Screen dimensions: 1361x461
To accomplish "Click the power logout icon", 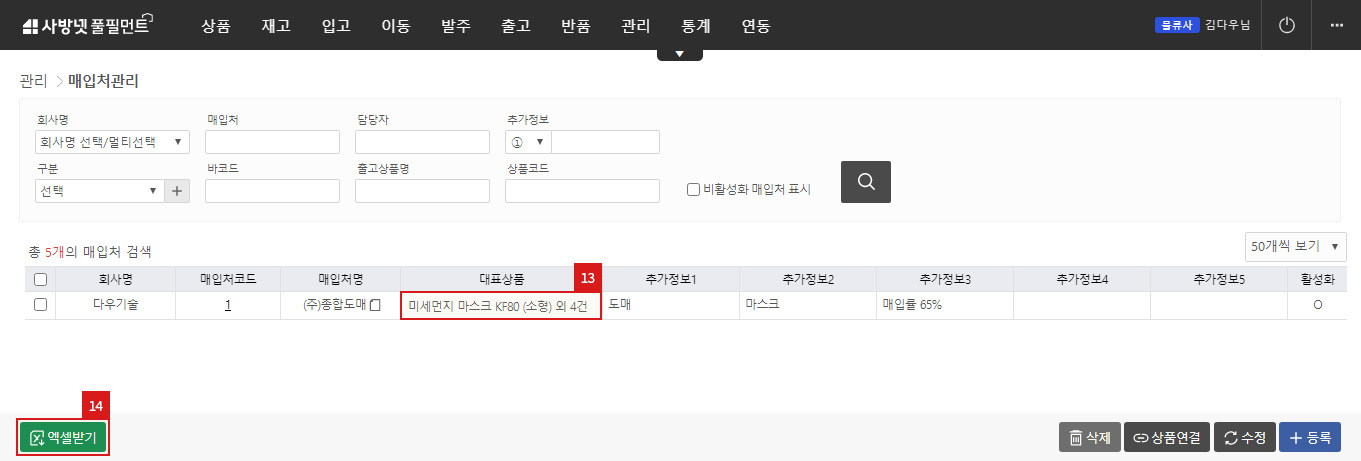I will pos(1287,25).
